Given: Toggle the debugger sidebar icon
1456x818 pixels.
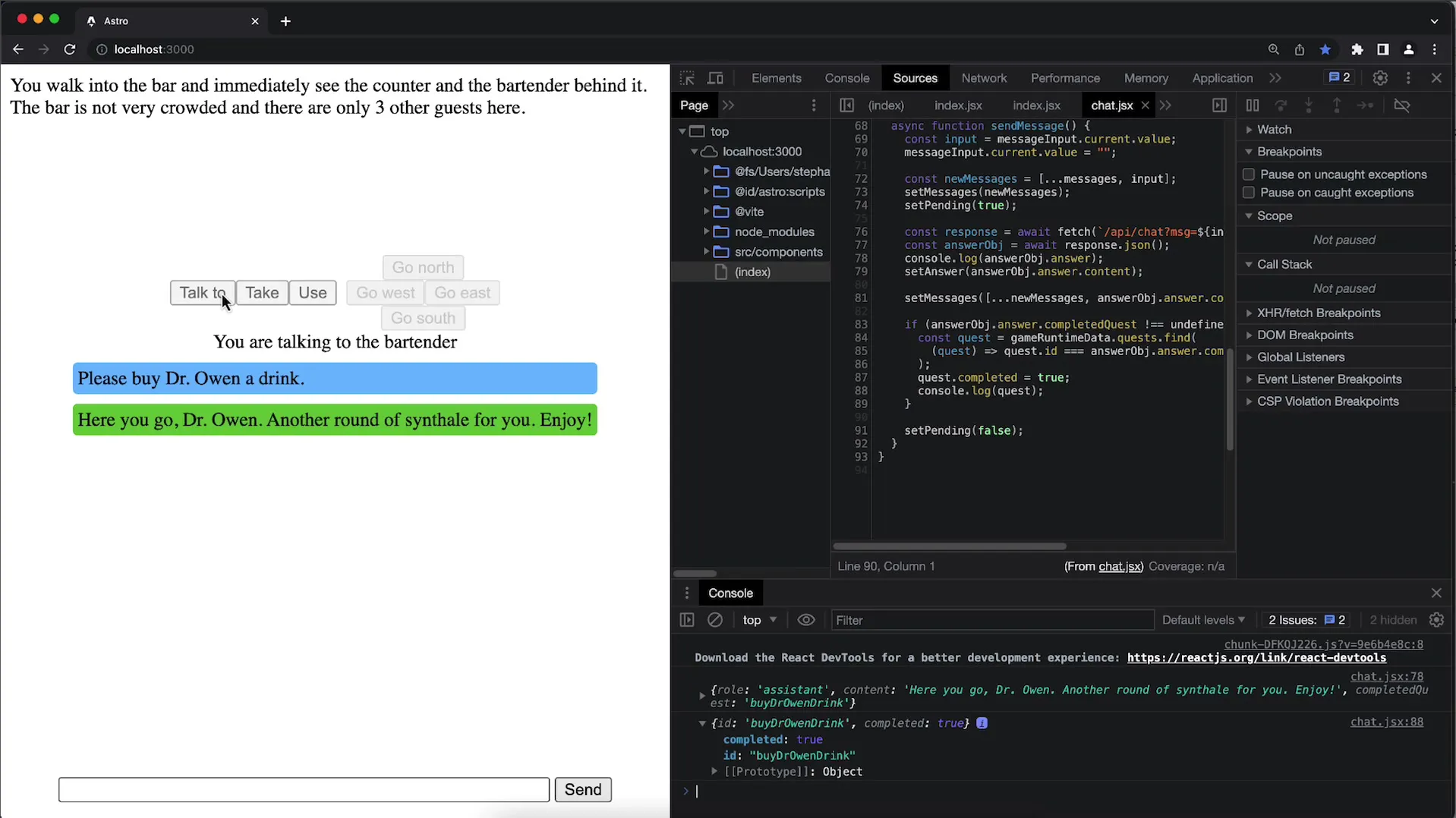Looking at the screenshot, I should click(1219, 105).
